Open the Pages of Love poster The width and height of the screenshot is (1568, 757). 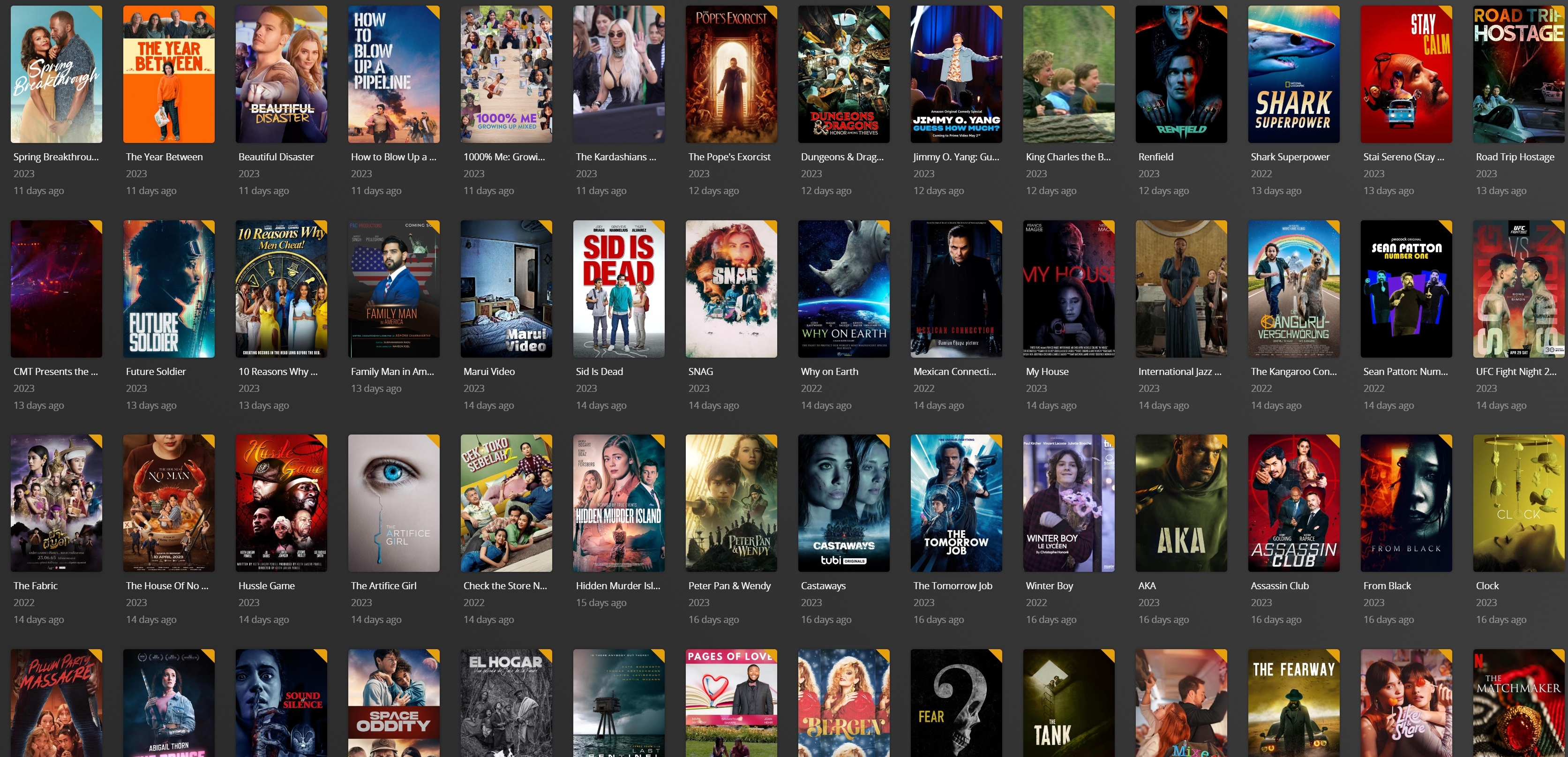pos(731,703)
